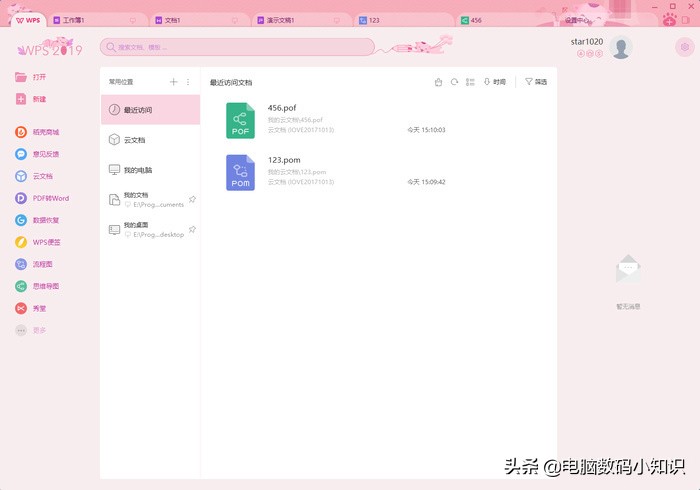Add a common location with plus icon
Screen dimensions: 700x490
pos(174,82)
